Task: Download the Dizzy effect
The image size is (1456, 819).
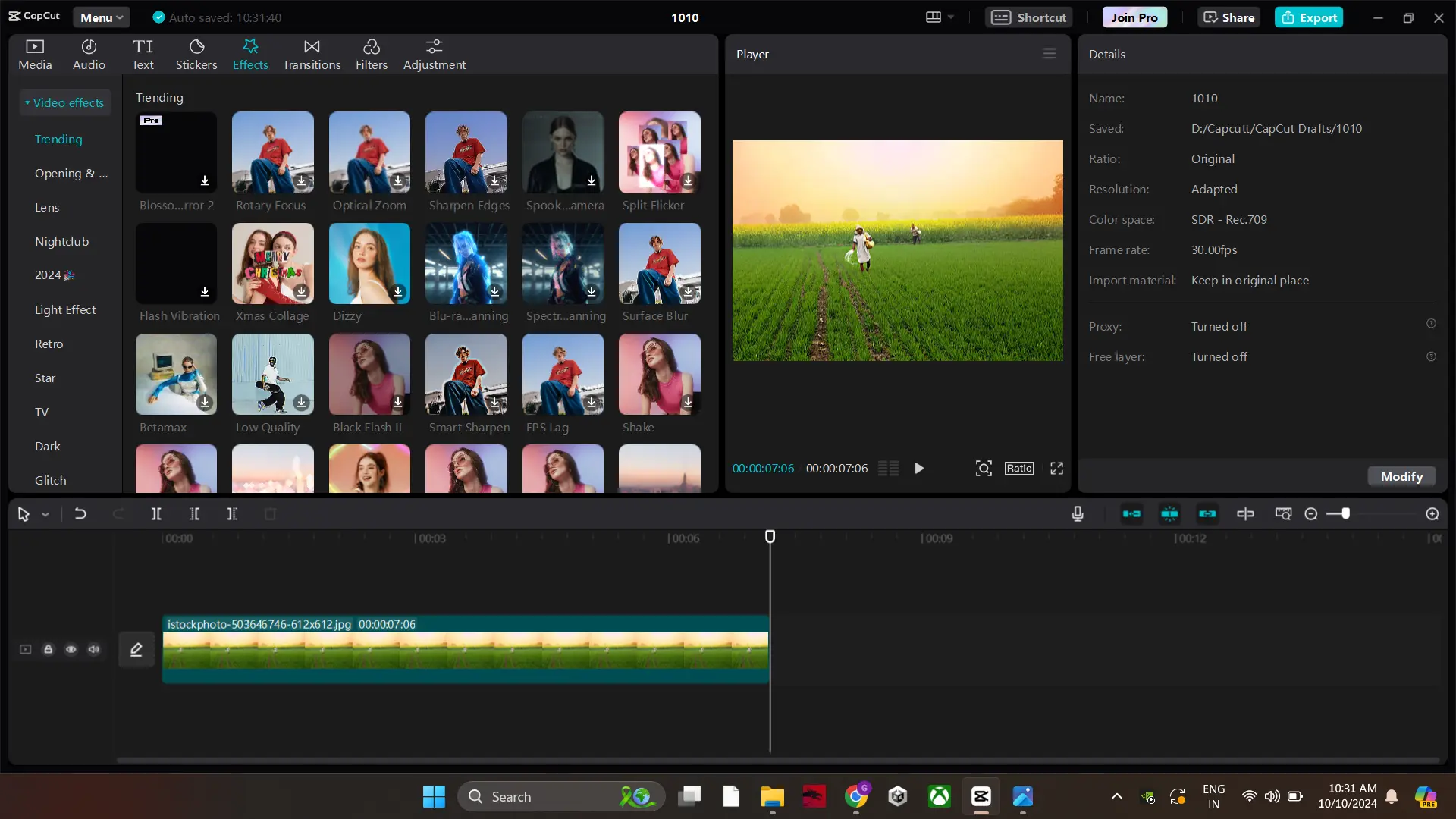Action: 398,292
